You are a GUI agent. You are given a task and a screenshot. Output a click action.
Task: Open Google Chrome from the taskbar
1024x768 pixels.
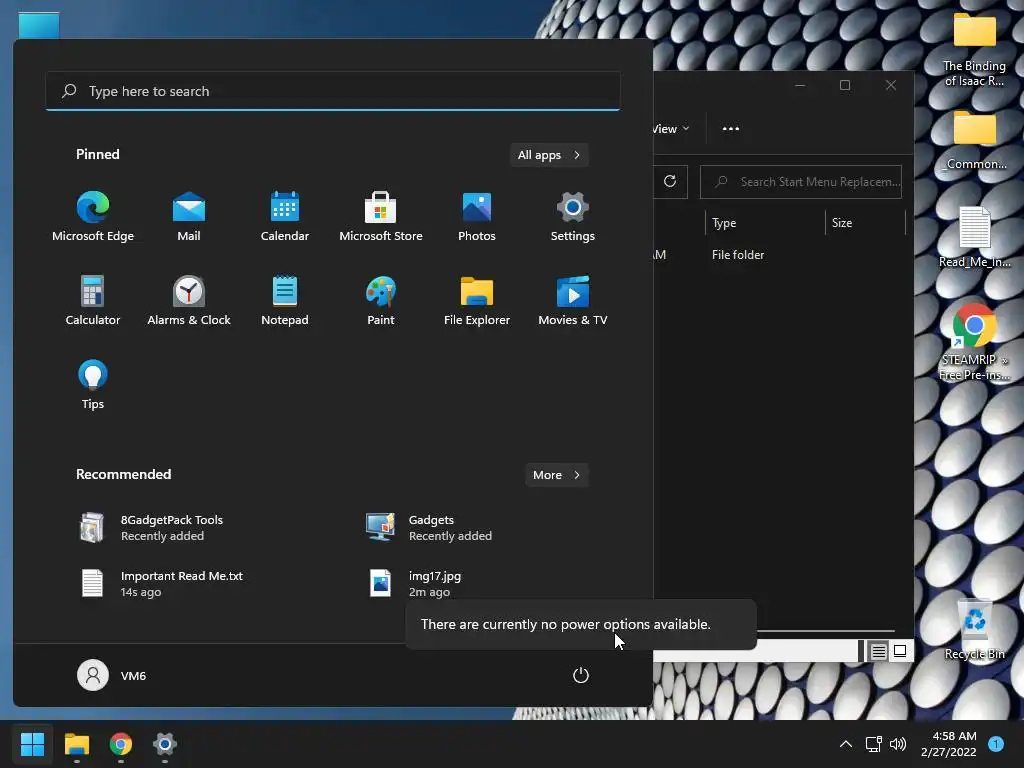(121, 744)
